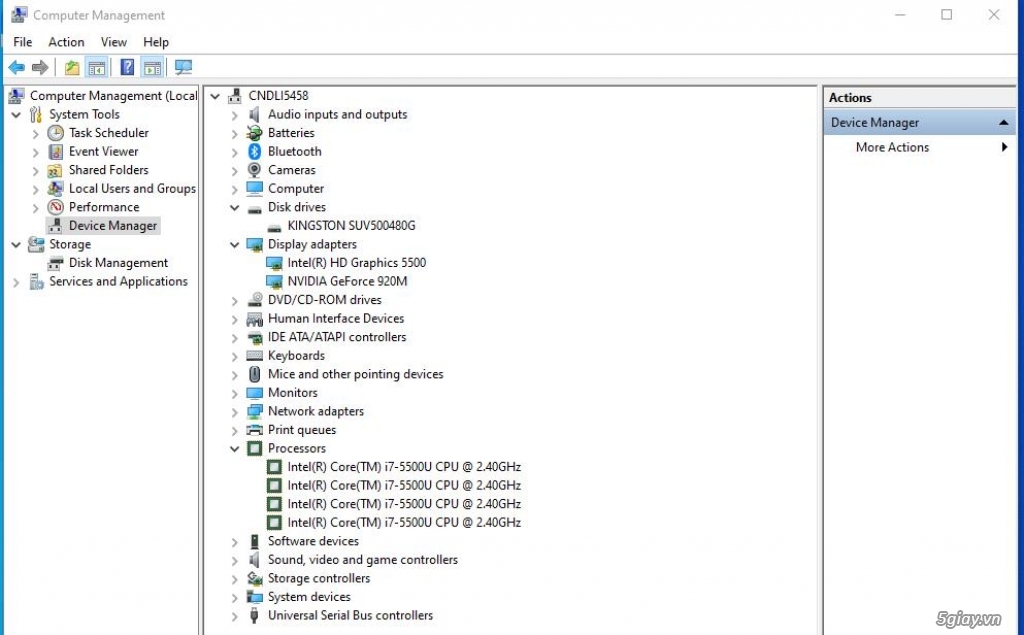Select NVIDIA GeForce 920M adapter

point(347,282)
